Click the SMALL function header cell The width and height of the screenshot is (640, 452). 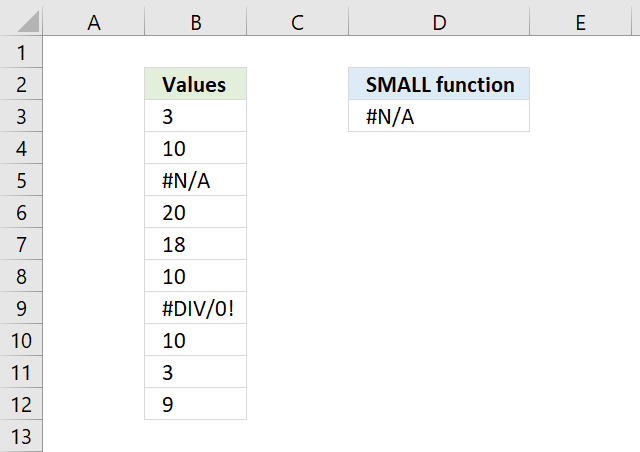439,84
